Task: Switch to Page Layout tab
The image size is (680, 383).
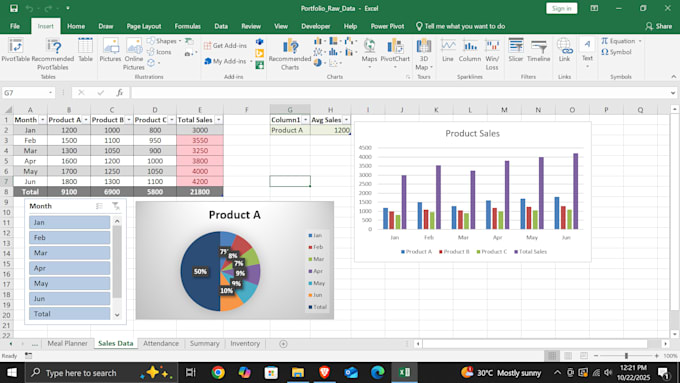Action: click(x=144, y=26)
